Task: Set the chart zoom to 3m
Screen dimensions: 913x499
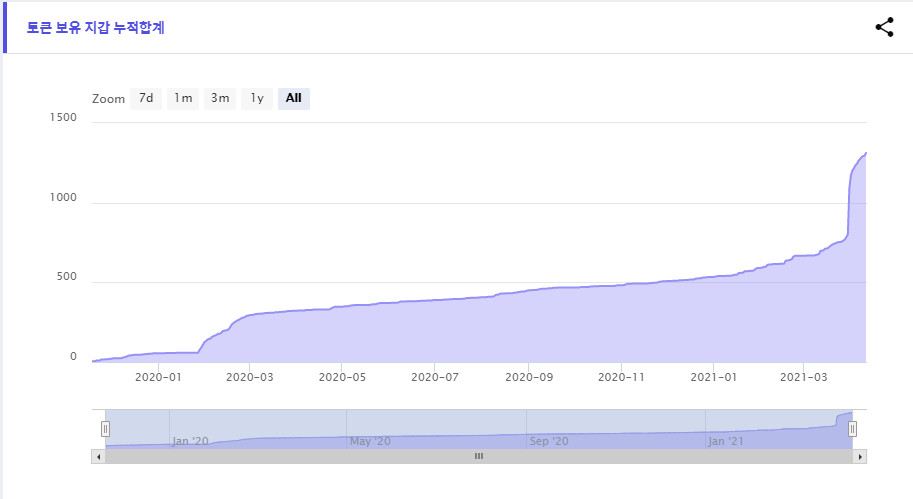Action: pos(220,98)
